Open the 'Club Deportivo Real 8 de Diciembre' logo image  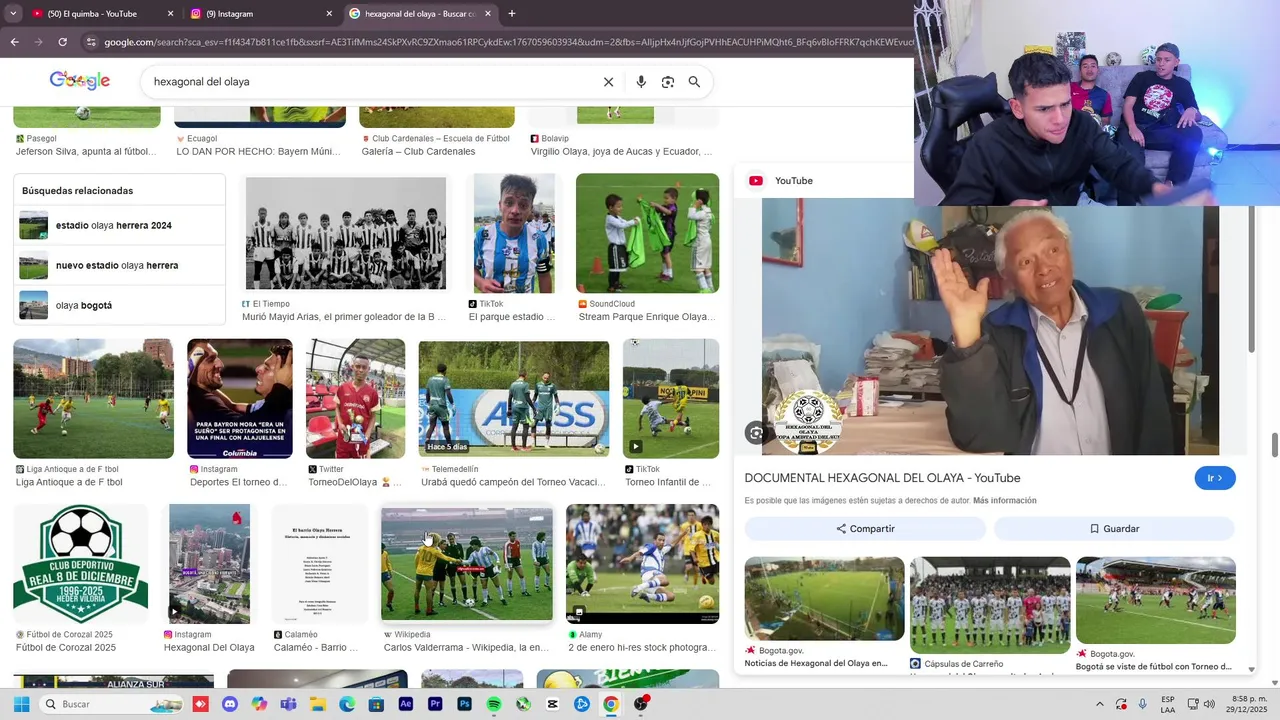(81, 564)
